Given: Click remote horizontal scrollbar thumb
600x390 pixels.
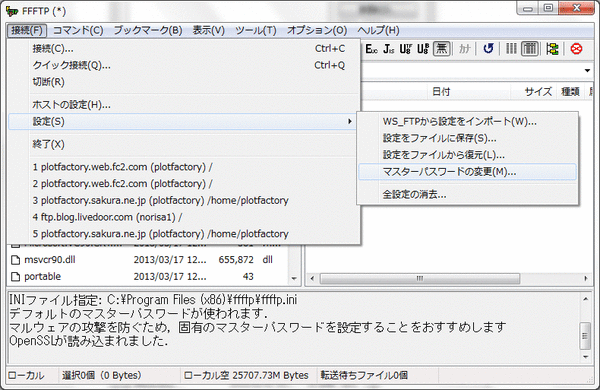Looking at the screenshot, I should [x=420, y=278].
